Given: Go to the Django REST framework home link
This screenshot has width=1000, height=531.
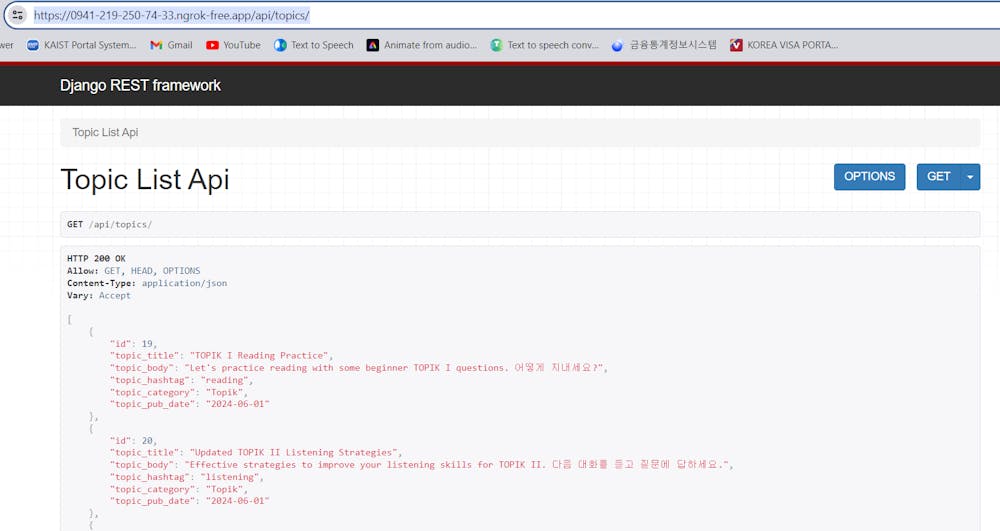Looking at the screenshot, I should click(140, 85).
